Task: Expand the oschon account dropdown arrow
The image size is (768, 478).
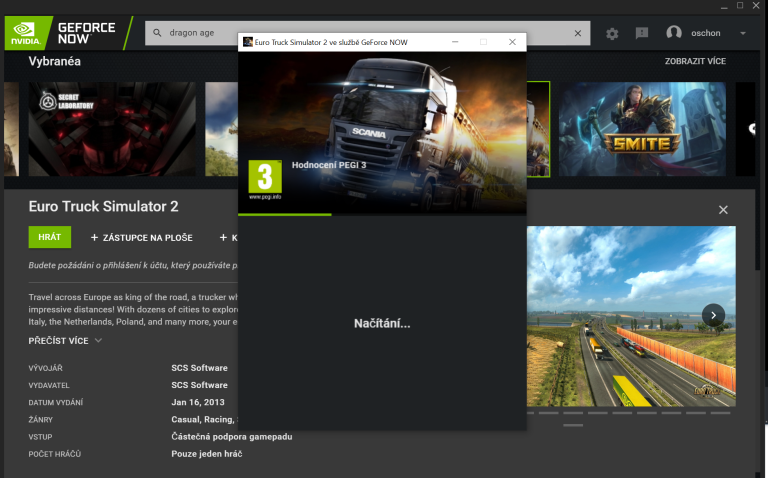Action: (743, 33)
